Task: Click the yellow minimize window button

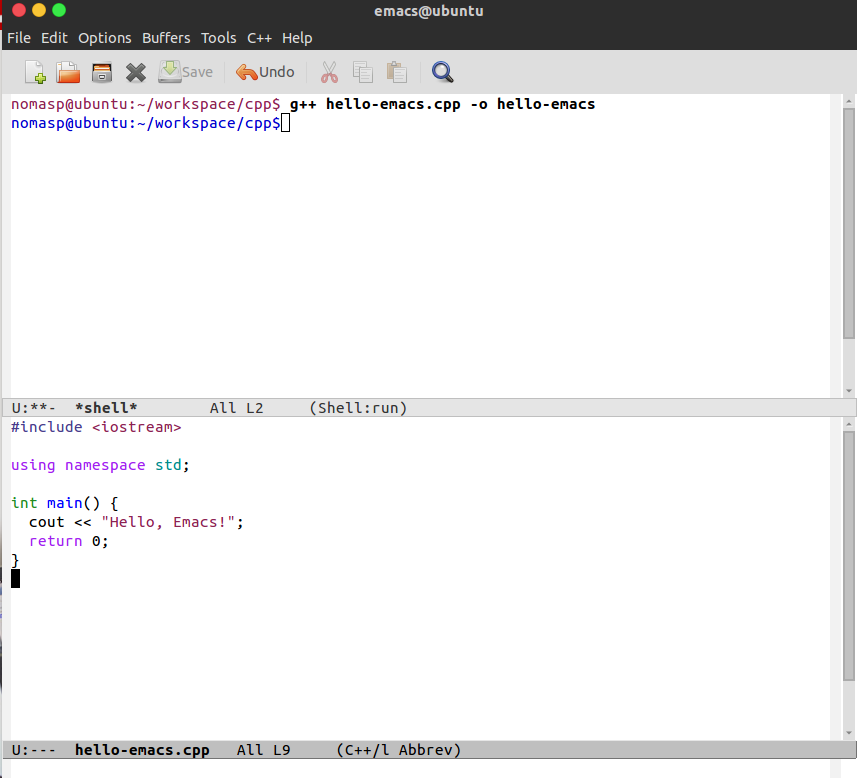Action: click(39, 10)
